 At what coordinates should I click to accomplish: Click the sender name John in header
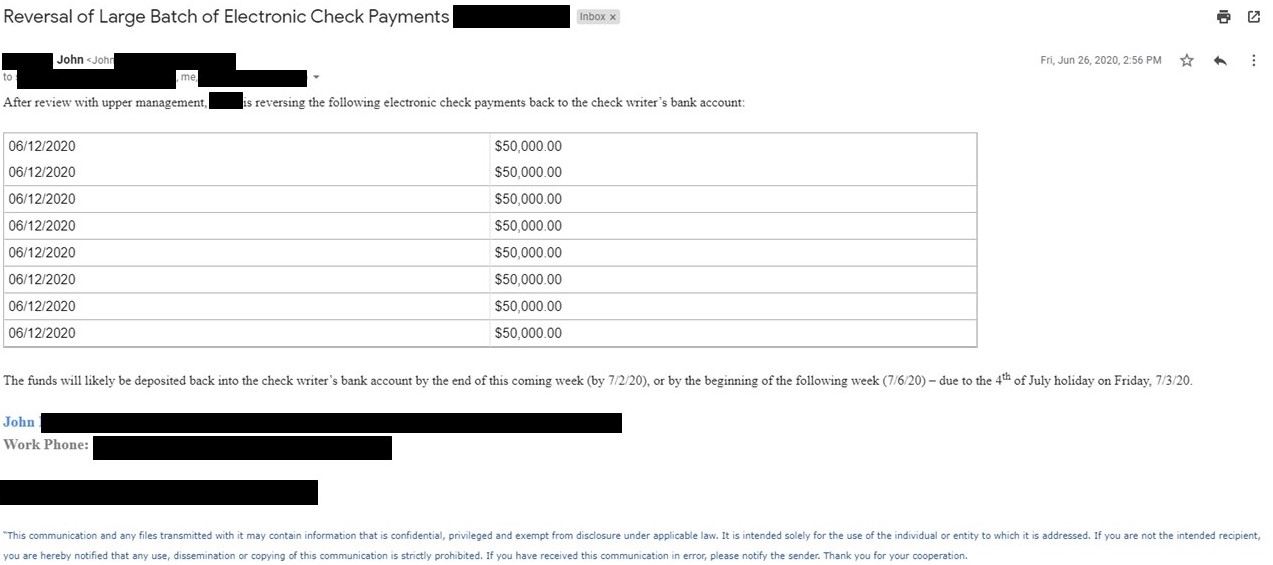coord(70,60)
